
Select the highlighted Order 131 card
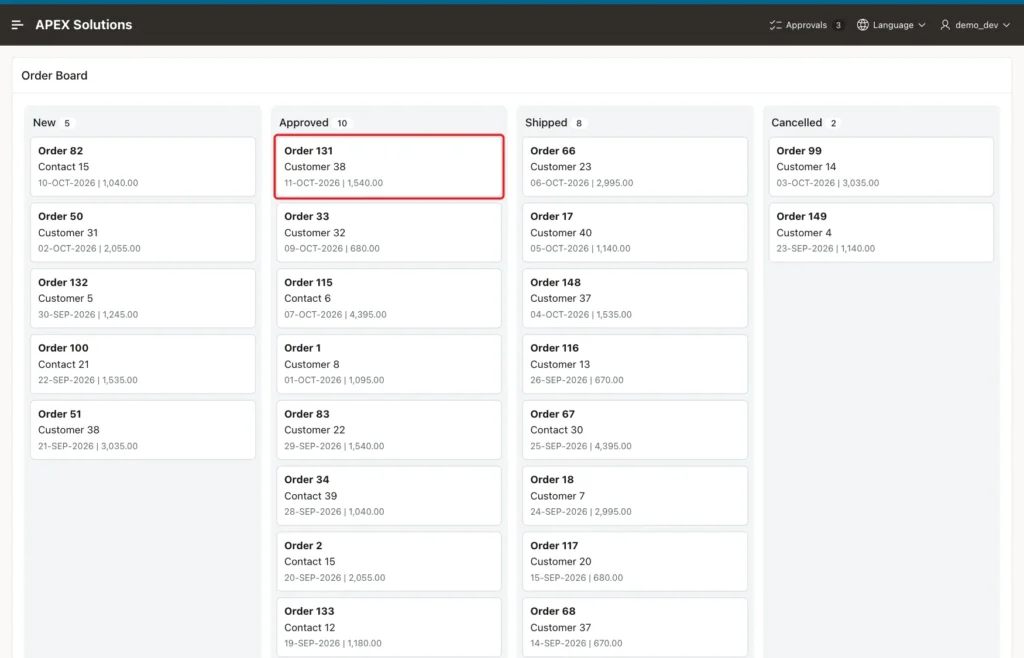(x=389, y=166)
